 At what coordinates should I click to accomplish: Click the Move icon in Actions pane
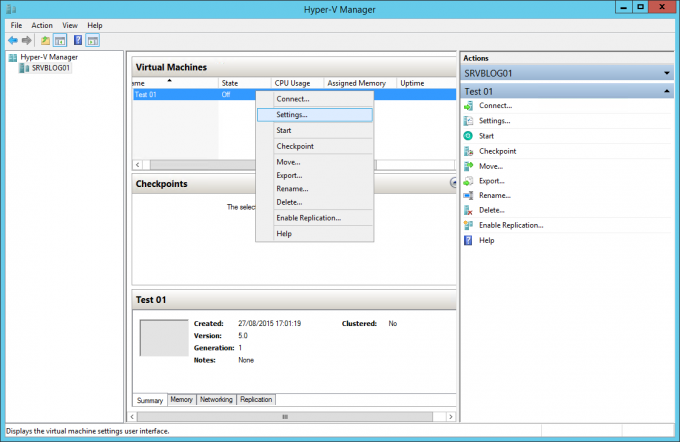(x=468, y=165)
